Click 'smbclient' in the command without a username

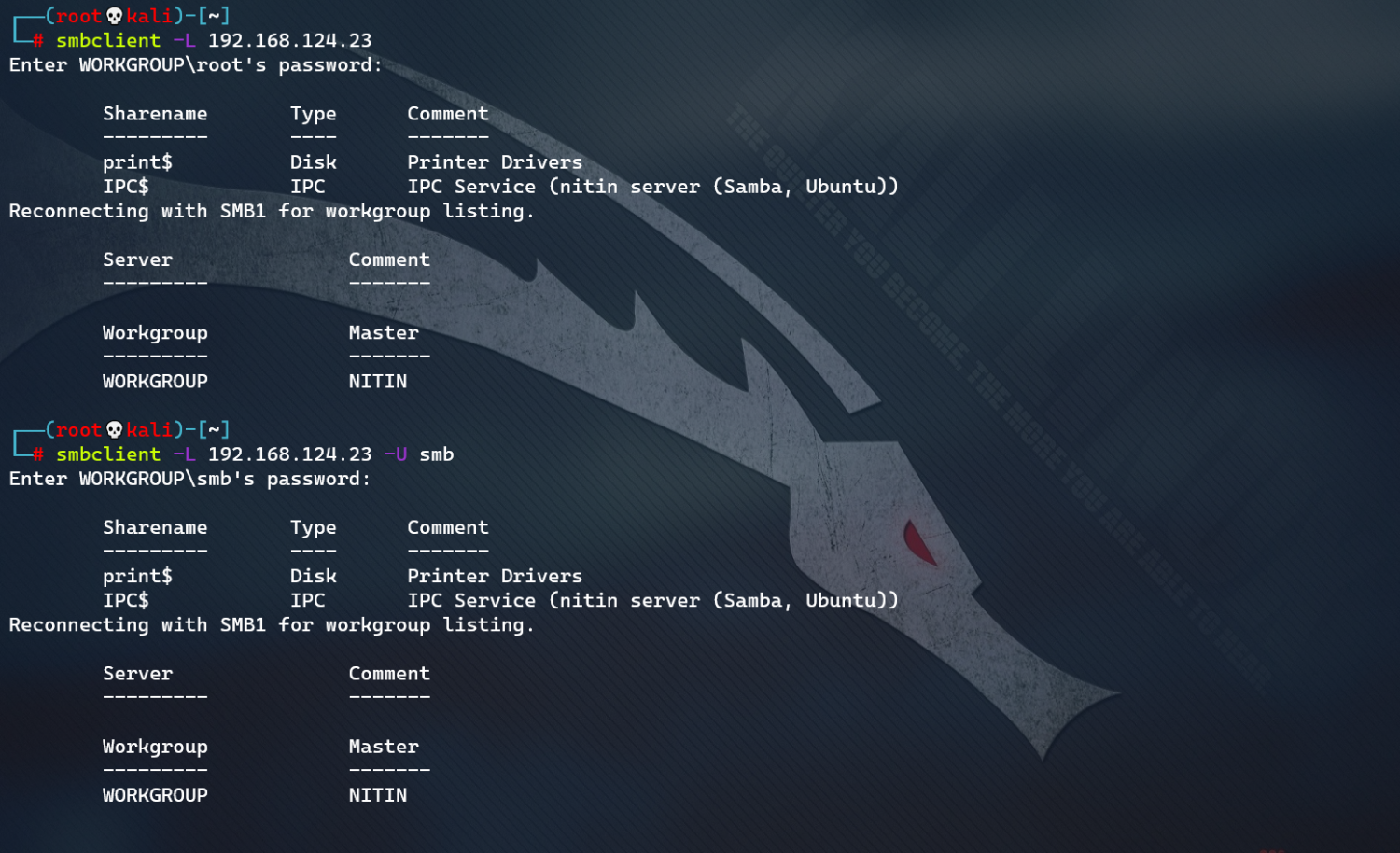coord(108,41)
